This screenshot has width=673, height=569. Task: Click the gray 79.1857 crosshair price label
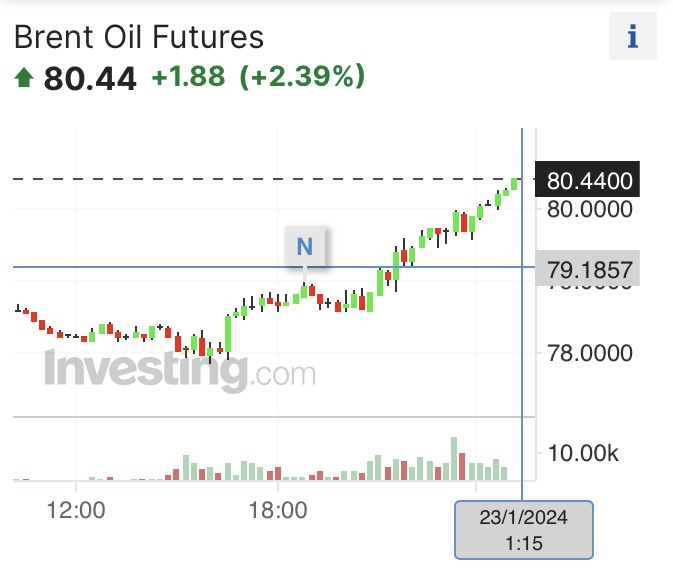[x=590, y=270]
